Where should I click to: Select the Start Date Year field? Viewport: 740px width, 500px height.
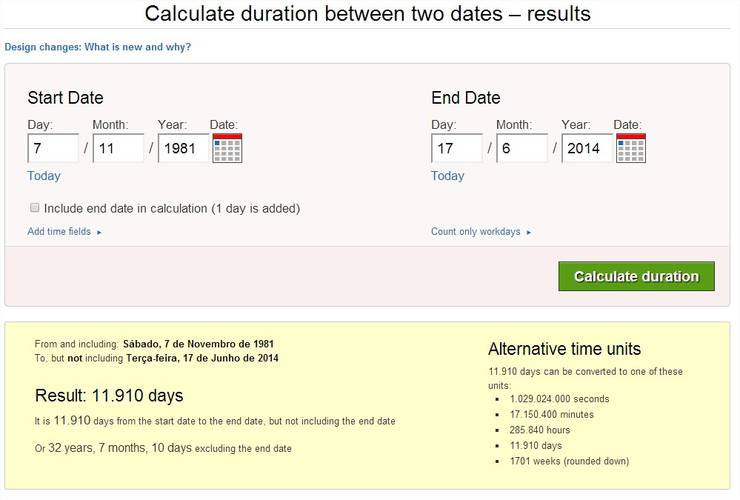click(x=184, y=148)
